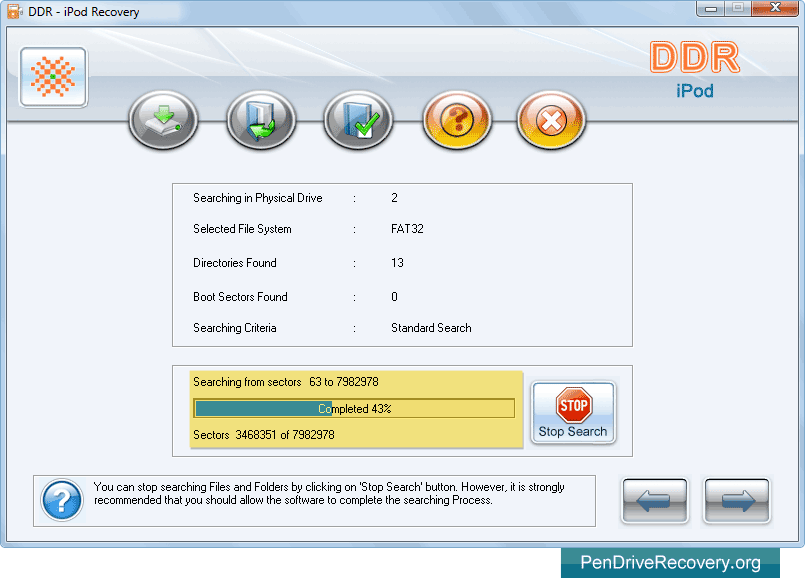The image size is (805, 578).
Task: Go back with the left arrow button
Action: coord(655,500)
